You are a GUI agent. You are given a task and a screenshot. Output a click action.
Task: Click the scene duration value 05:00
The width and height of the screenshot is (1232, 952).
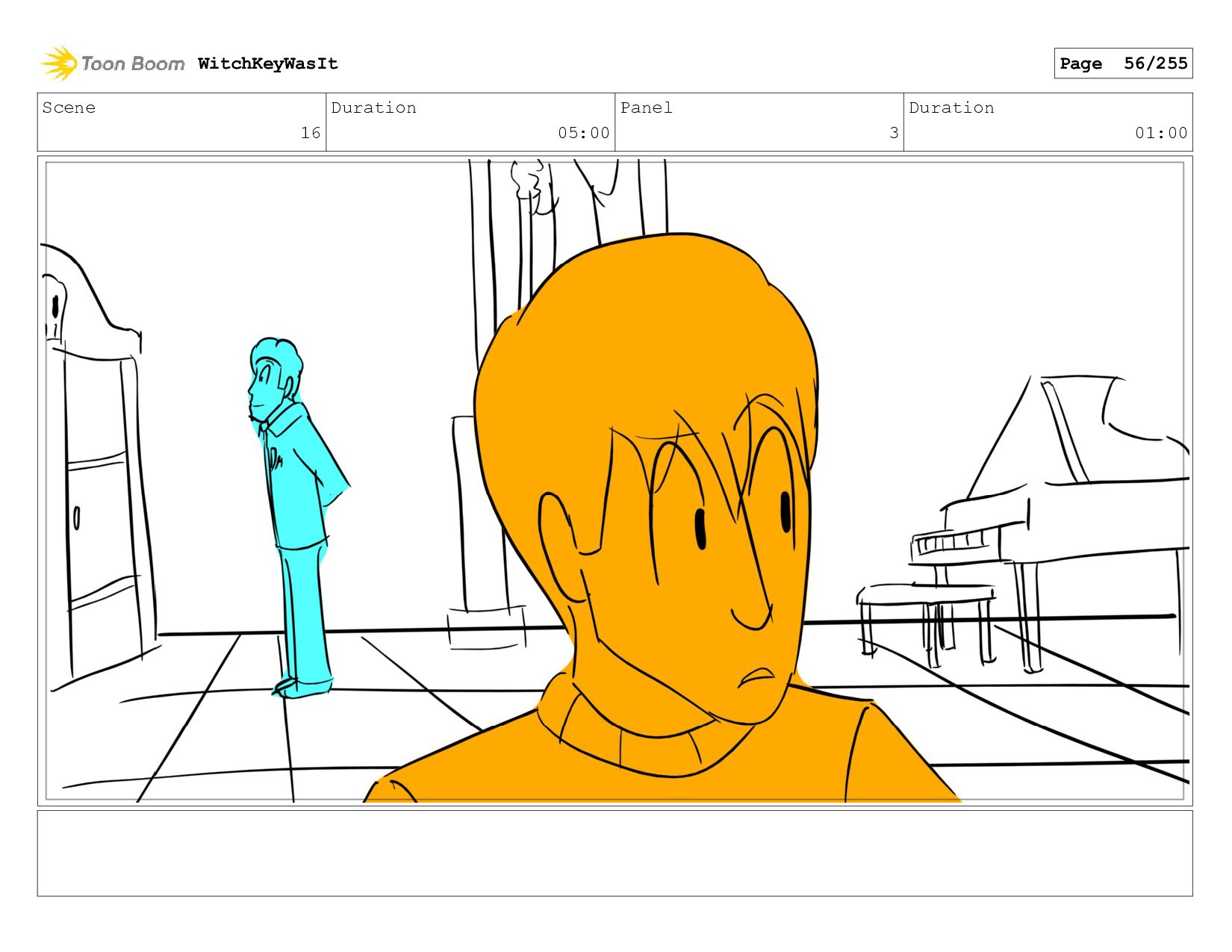coord(584,133)
